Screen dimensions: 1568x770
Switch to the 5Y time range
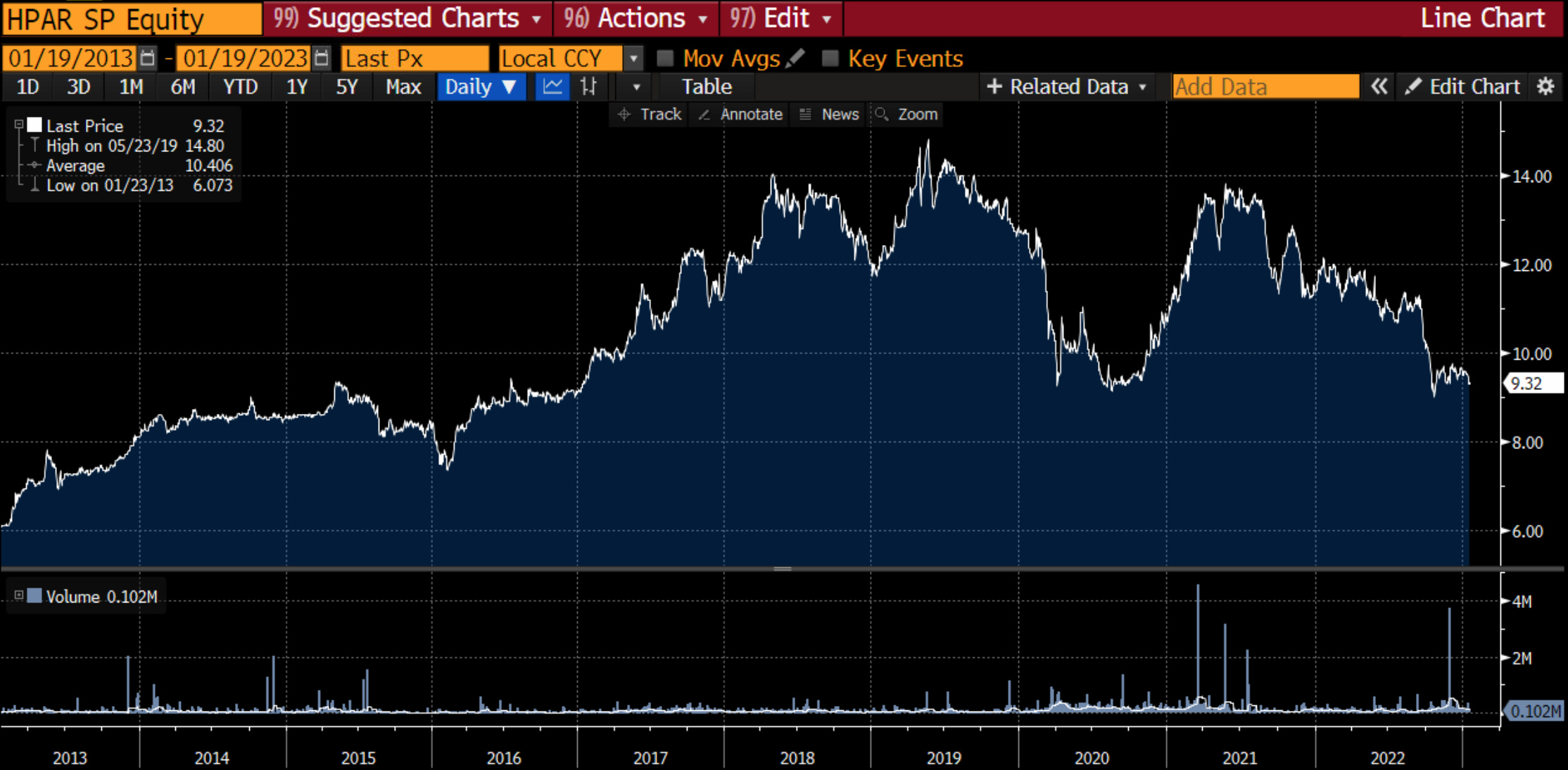(346, 87)
